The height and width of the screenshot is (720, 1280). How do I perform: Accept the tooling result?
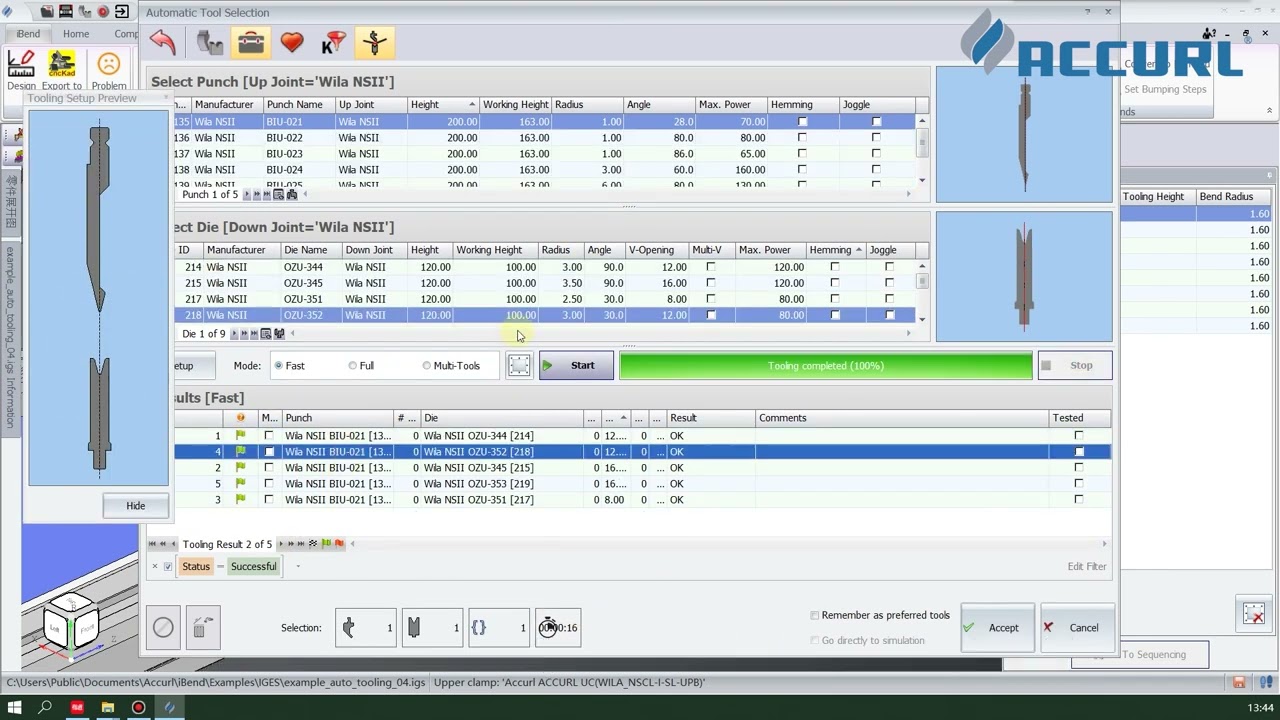coord(996,628)
